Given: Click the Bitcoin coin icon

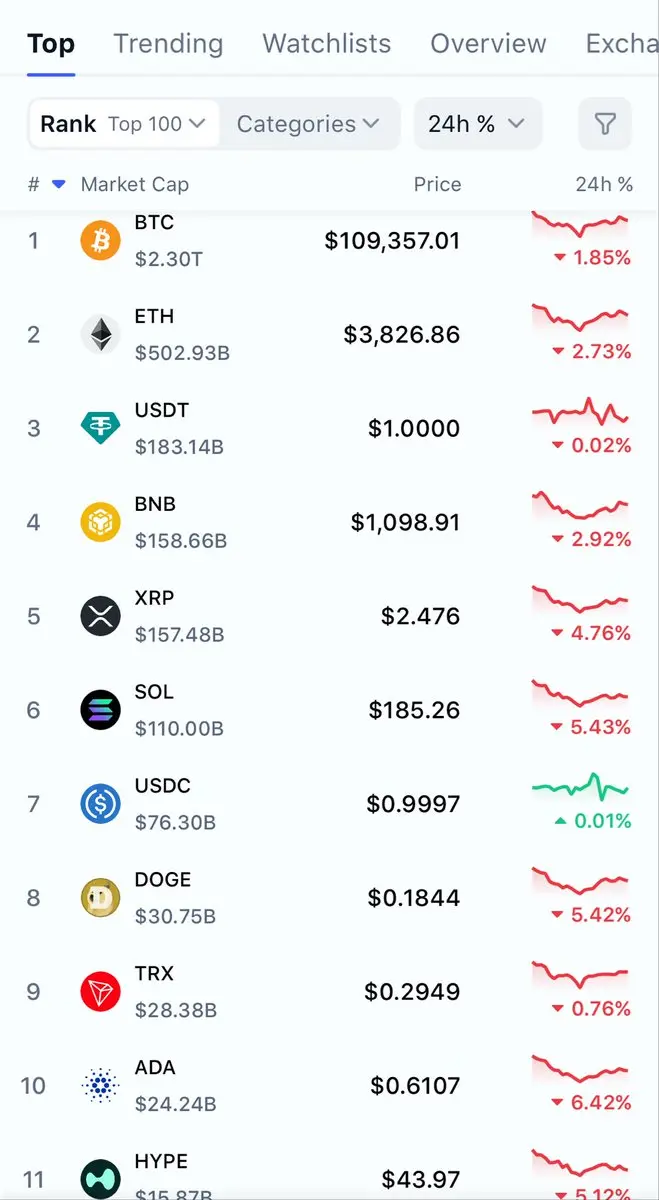Looking at the screenshot, I should 100,240.
